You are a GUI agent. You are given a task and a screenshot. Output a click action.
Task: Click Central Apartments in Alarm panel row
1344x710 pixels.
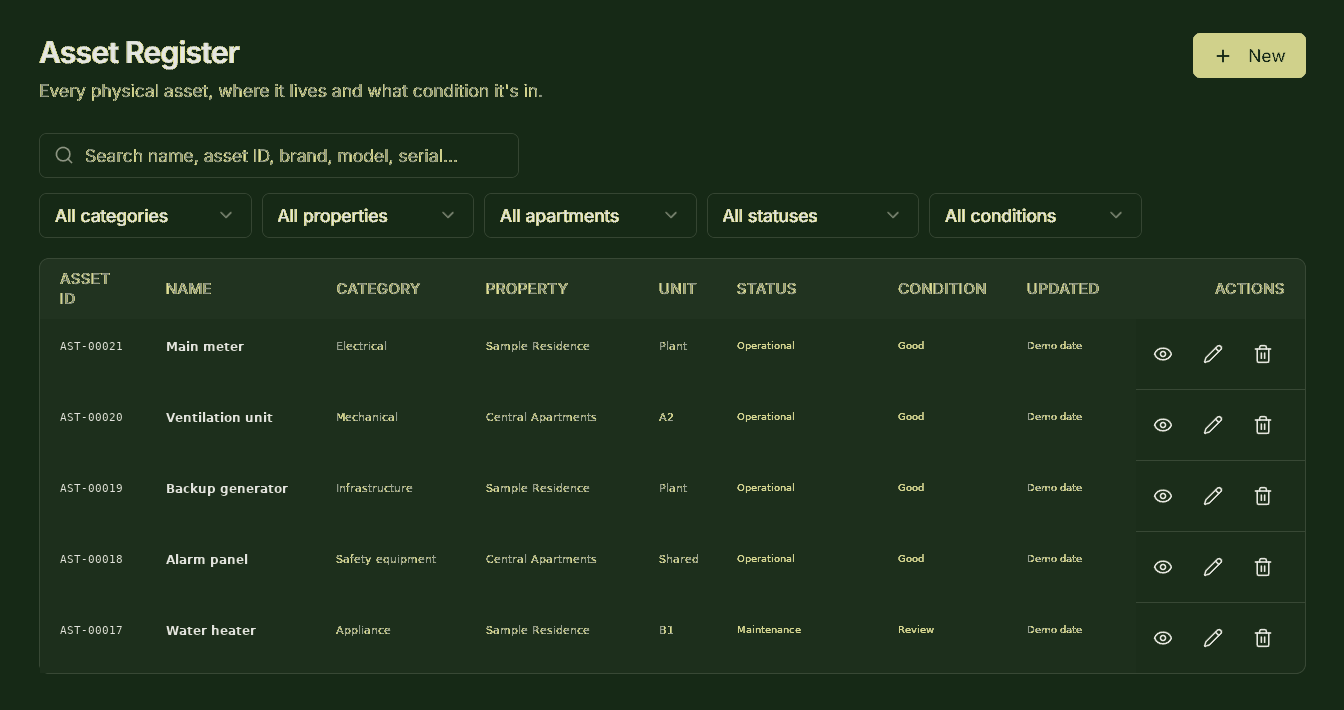pyautogui.click(x=541, y=559)
